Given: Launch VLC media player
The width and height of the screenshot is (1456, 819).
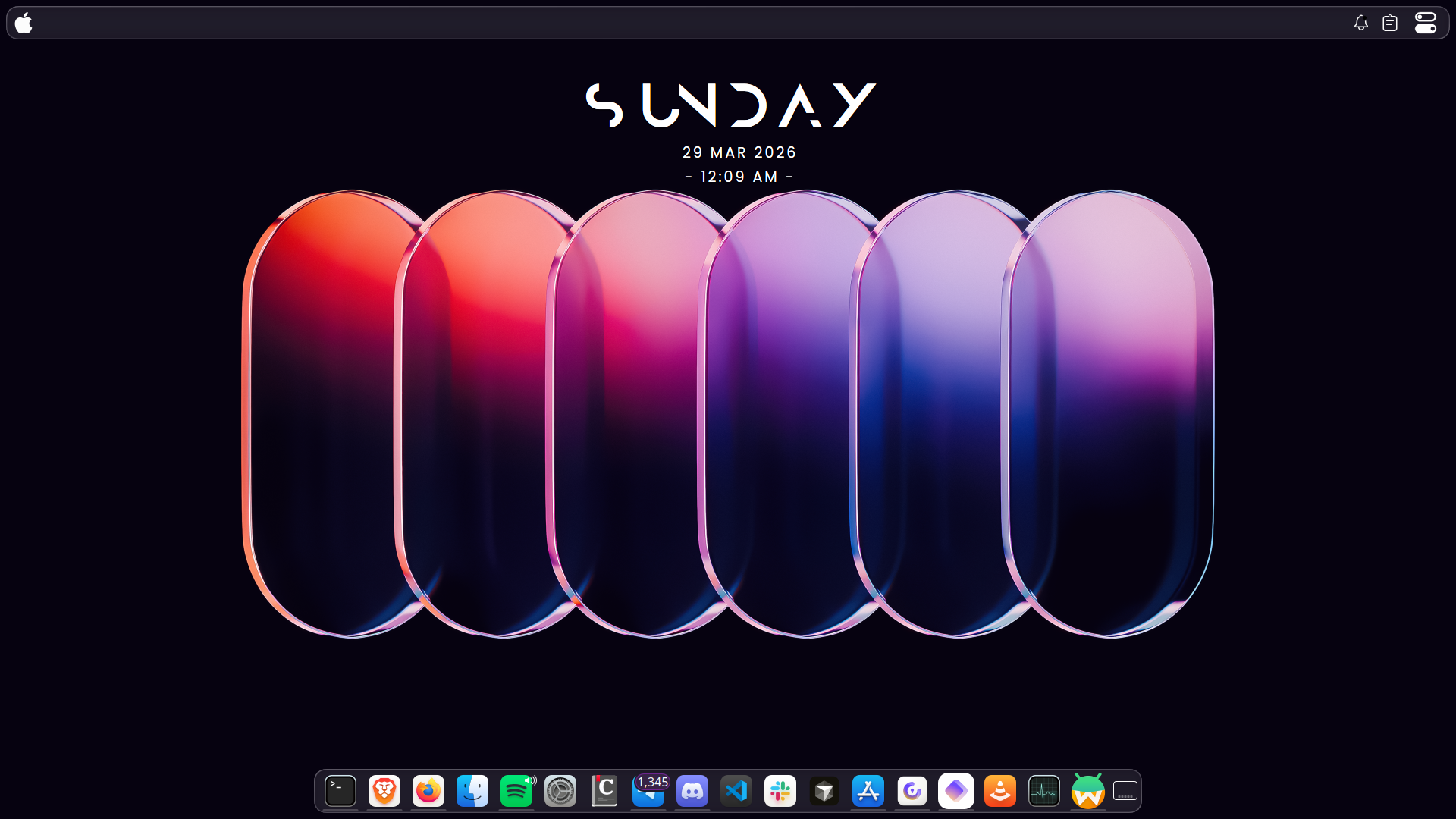Looking at the screenshot, I should [999, 791].
